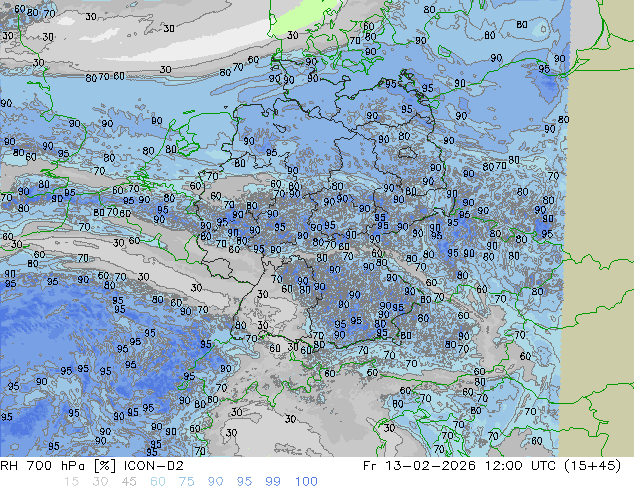634x490 pixels.
Task: Select the "[%]" unit label
Action: click(x=105, y=466)
